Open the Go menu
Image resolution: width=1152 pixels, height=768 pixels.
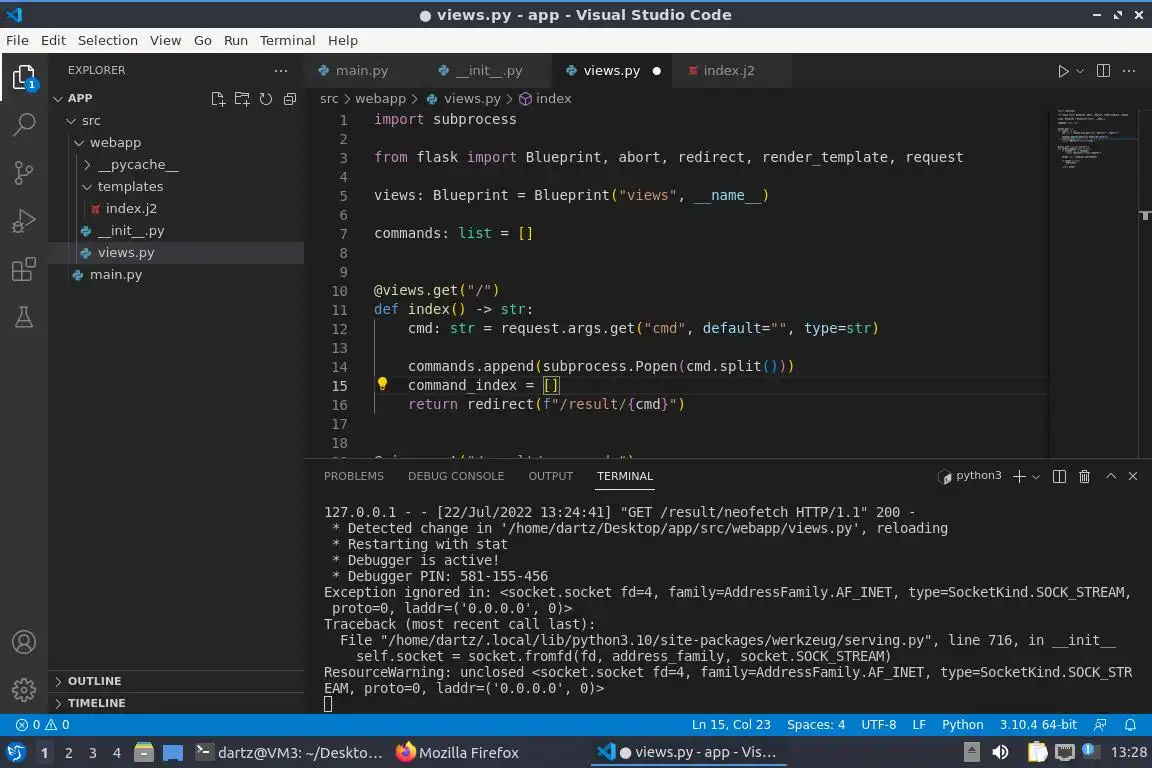click(203, 40)
